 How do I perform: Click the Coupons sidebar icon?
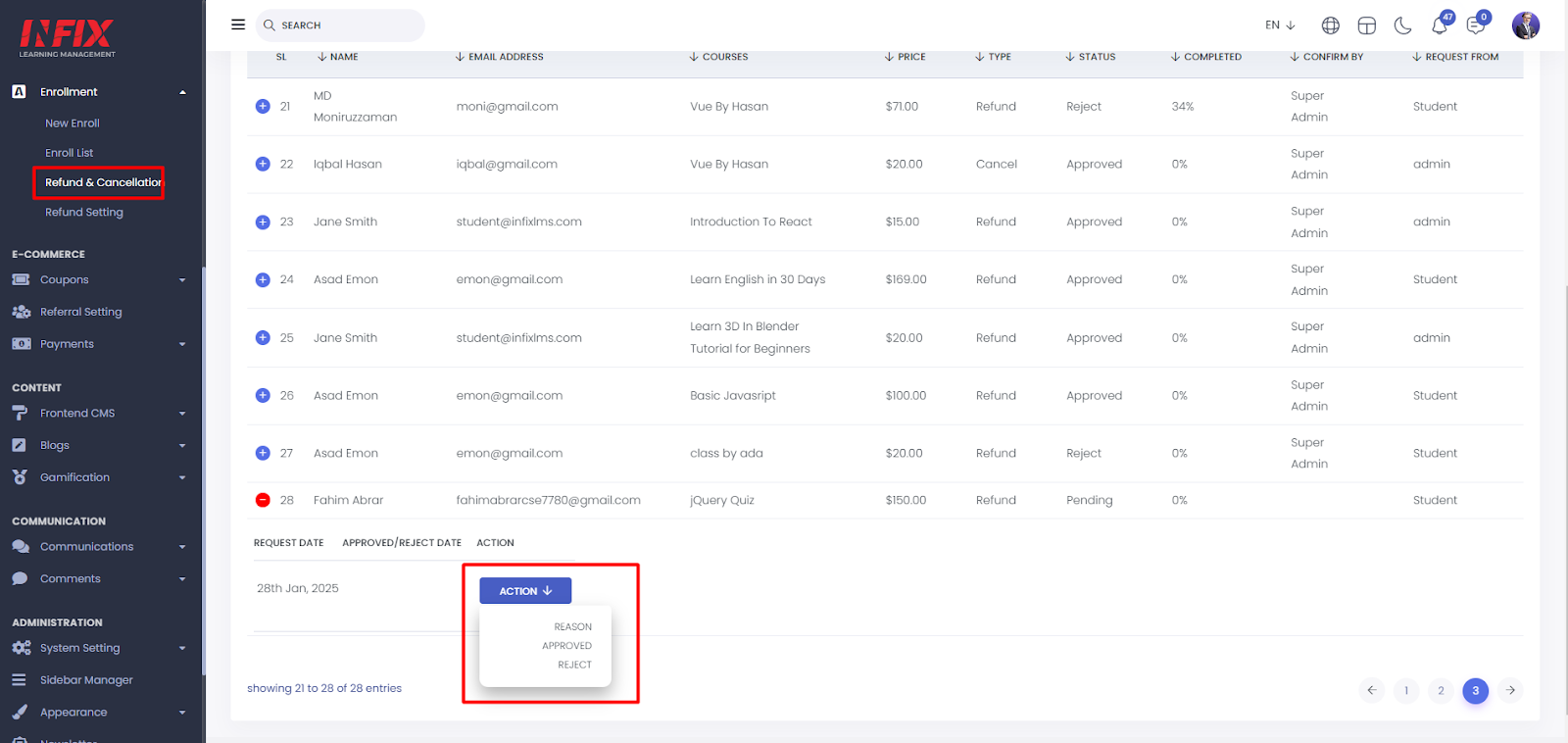(21, 279)
